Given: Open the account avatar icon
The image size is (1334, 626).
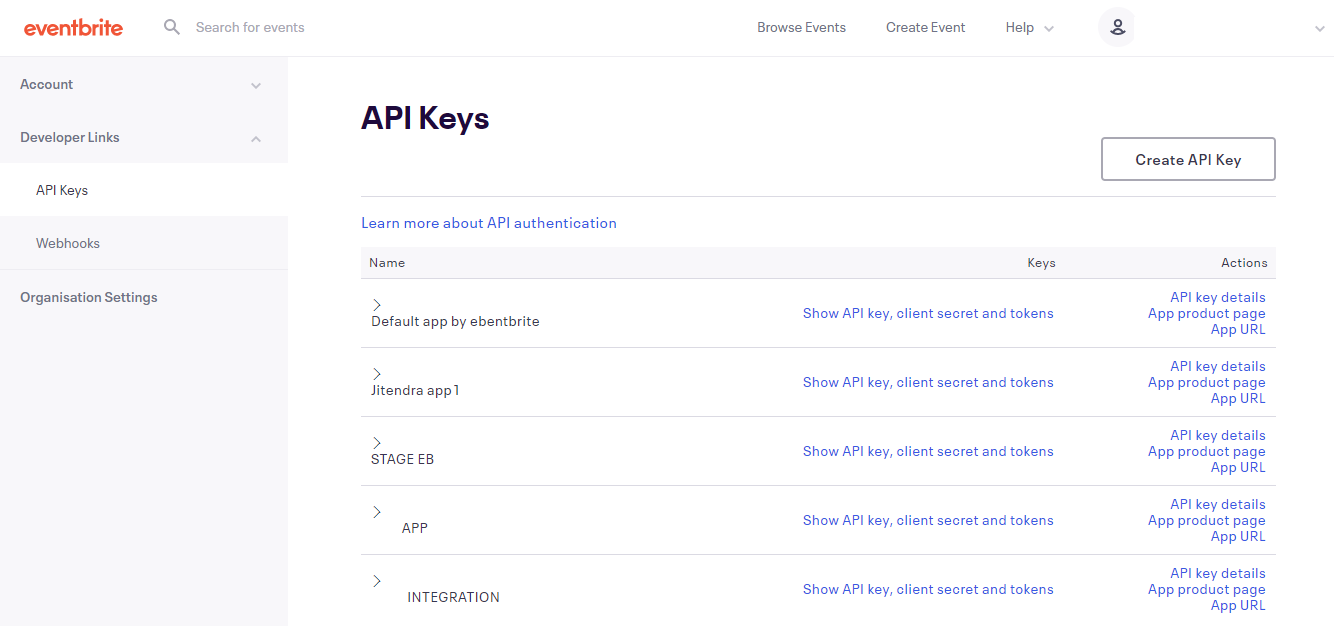Looking at the screenshot, I should coord(1116,27).
